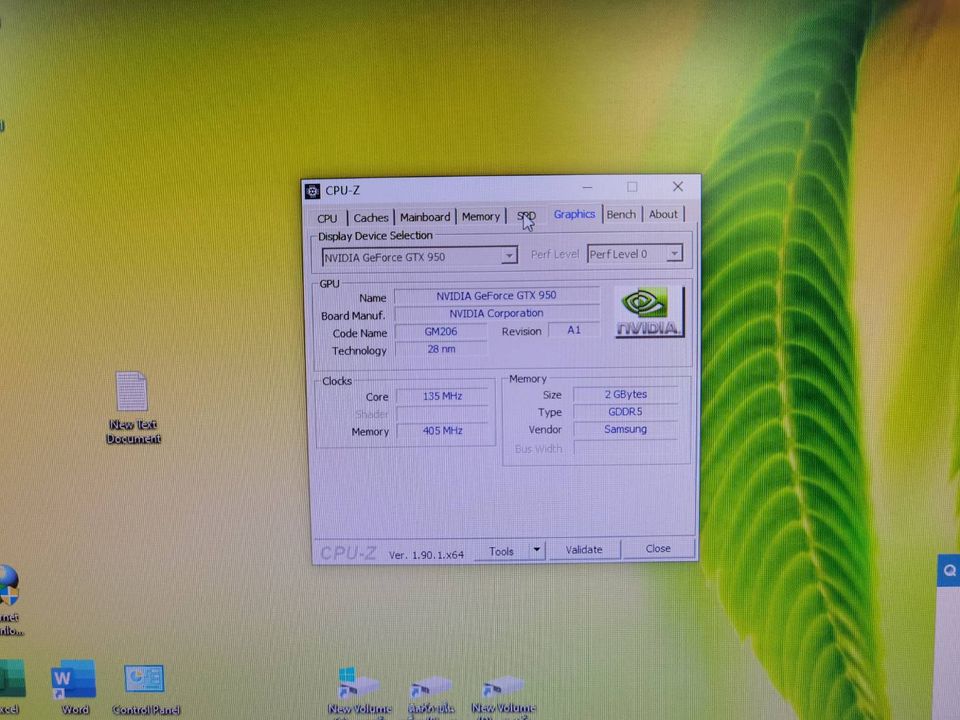Viewport: 960px width, 720px height.
Task: Click the NVIDIA logo in GPU section
Action: point(649,312)
